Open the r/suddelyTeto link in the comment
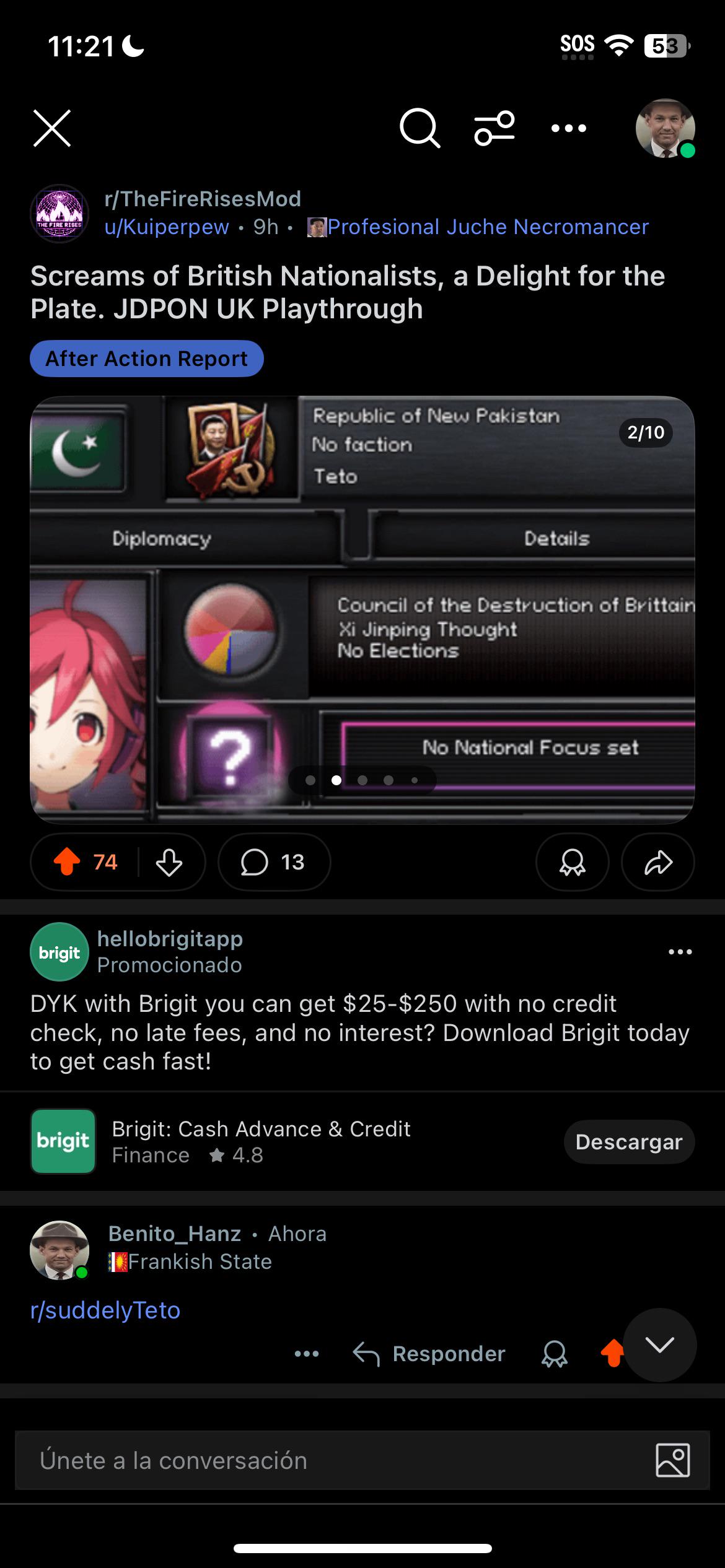 coord(105,1310)
